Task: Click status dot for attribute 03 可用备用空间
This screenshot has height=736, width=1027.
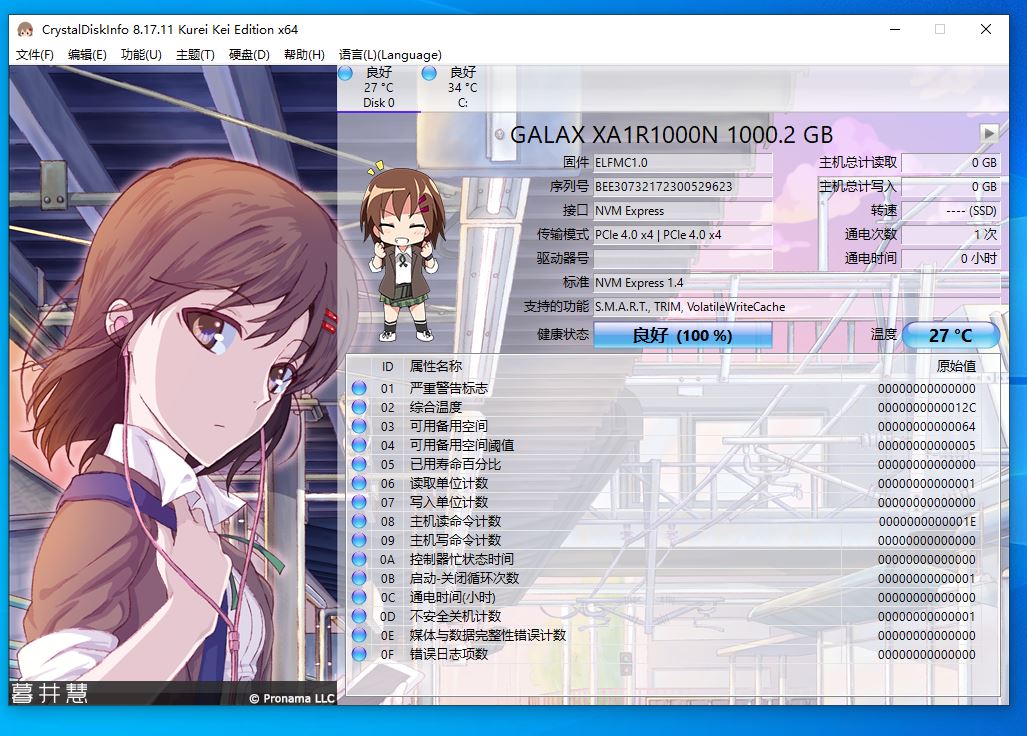Action: click(x=359, y=426)
